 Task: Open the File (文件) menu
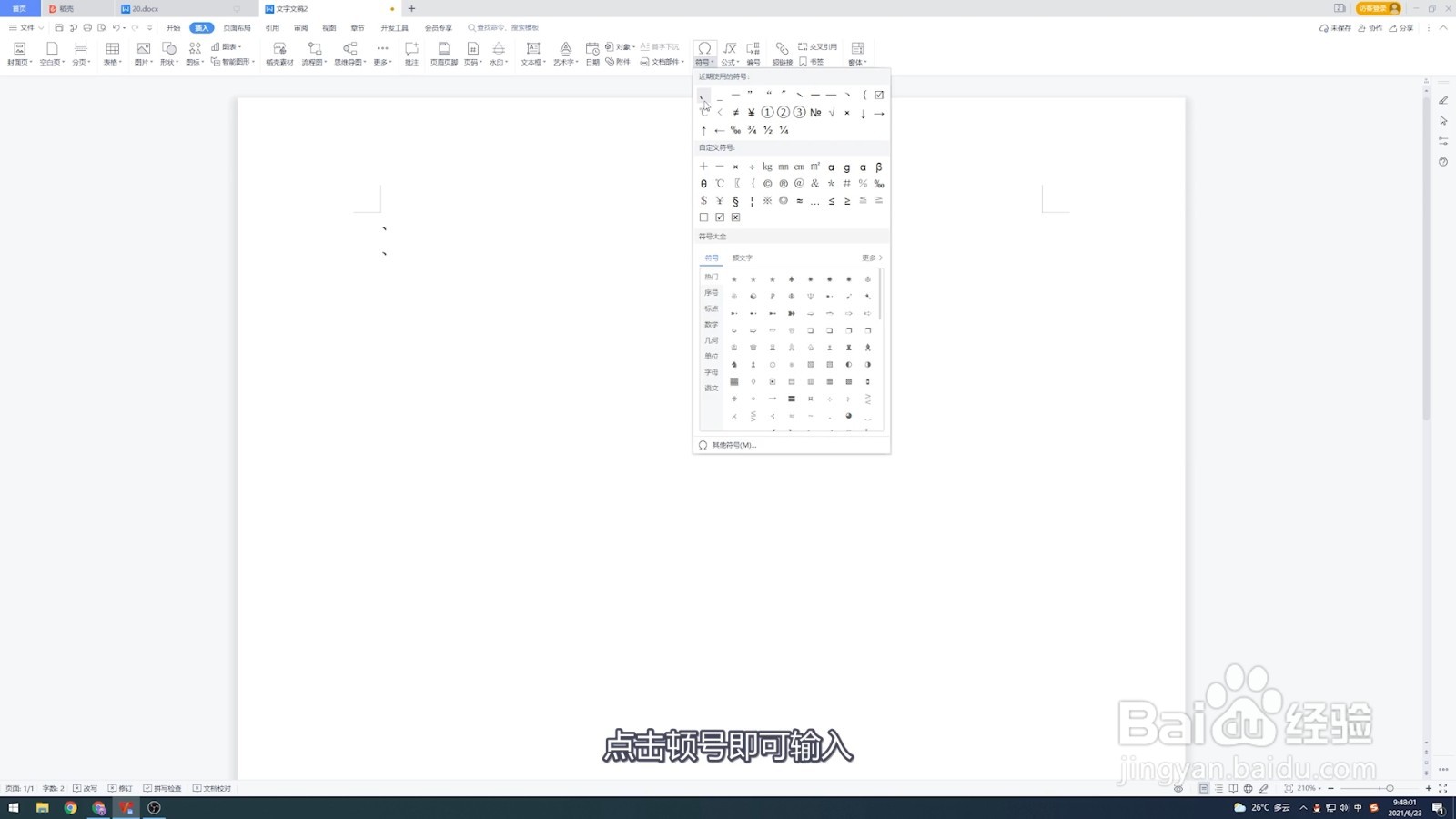pyautogui.click(x=26, y=28)
